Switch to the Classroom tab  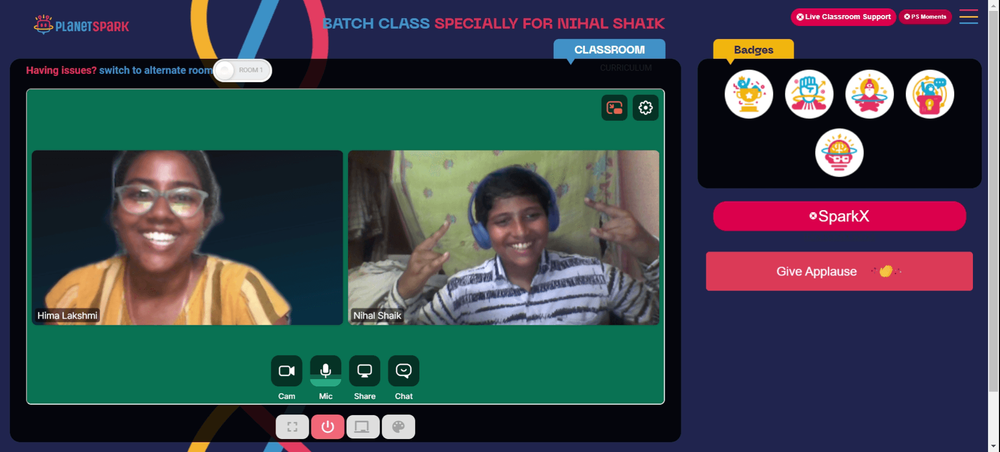(609, 50)
